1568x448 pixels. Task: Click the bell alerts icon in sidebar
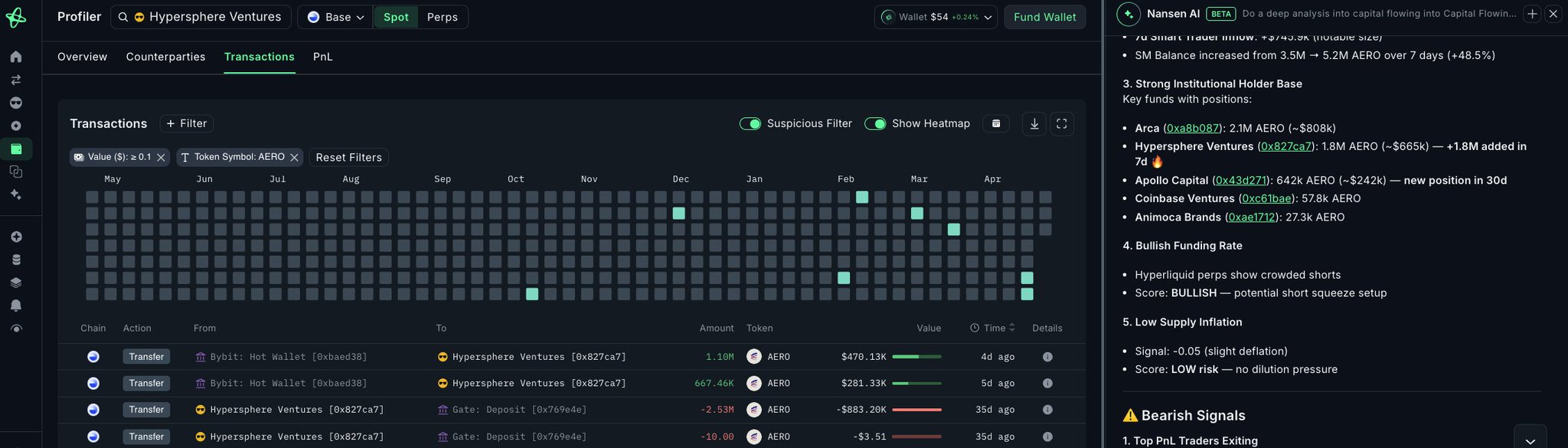[16, 306]
